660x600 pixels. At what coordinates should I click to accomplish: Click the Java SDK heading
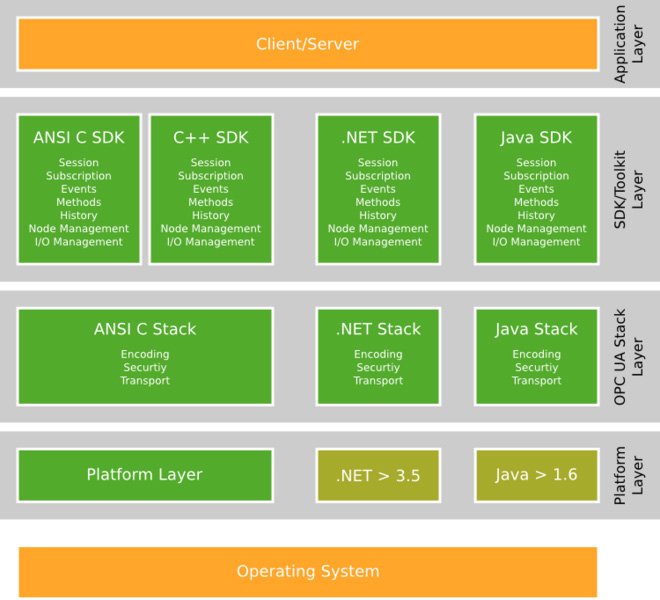click(x=536, y=138)
